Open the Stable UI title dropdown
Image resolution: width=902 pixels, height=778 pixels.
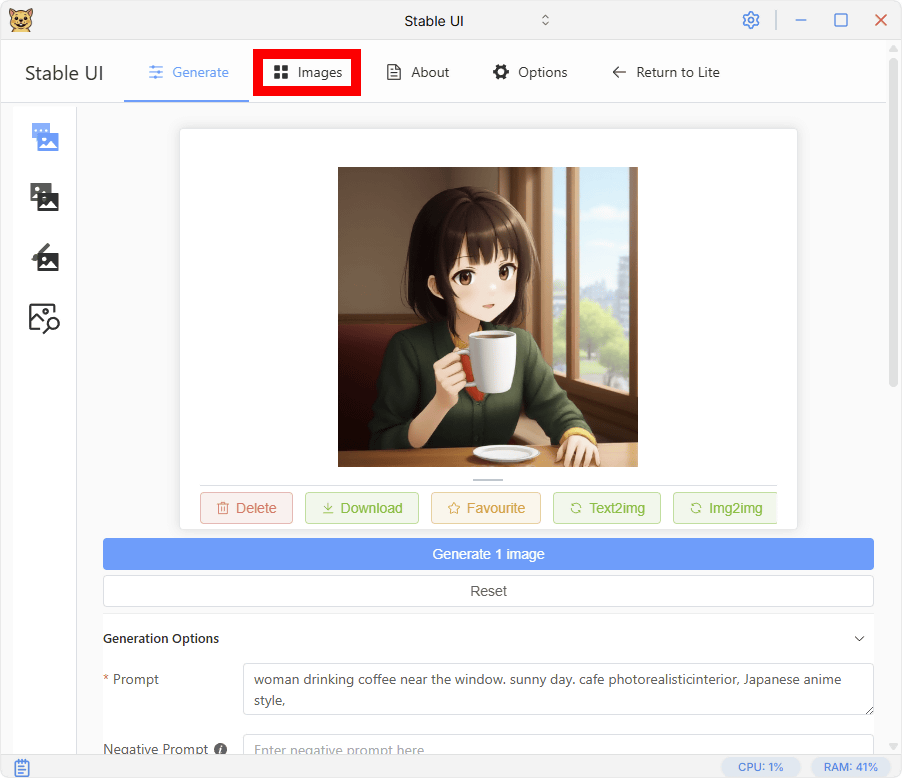545,20
